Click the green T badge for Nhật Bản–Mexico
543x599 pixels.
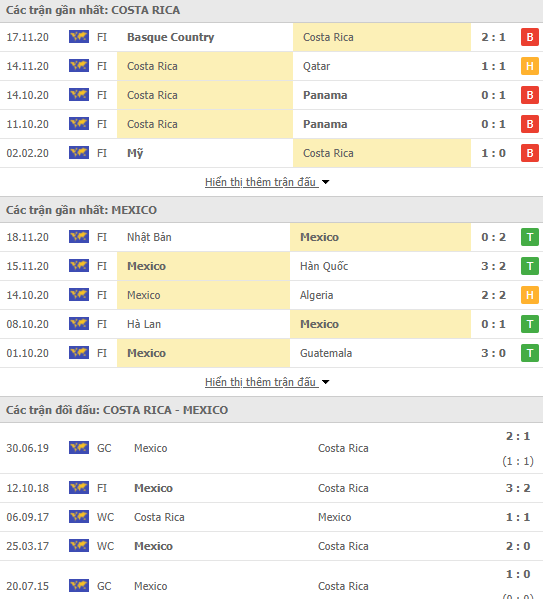[530, 237]
